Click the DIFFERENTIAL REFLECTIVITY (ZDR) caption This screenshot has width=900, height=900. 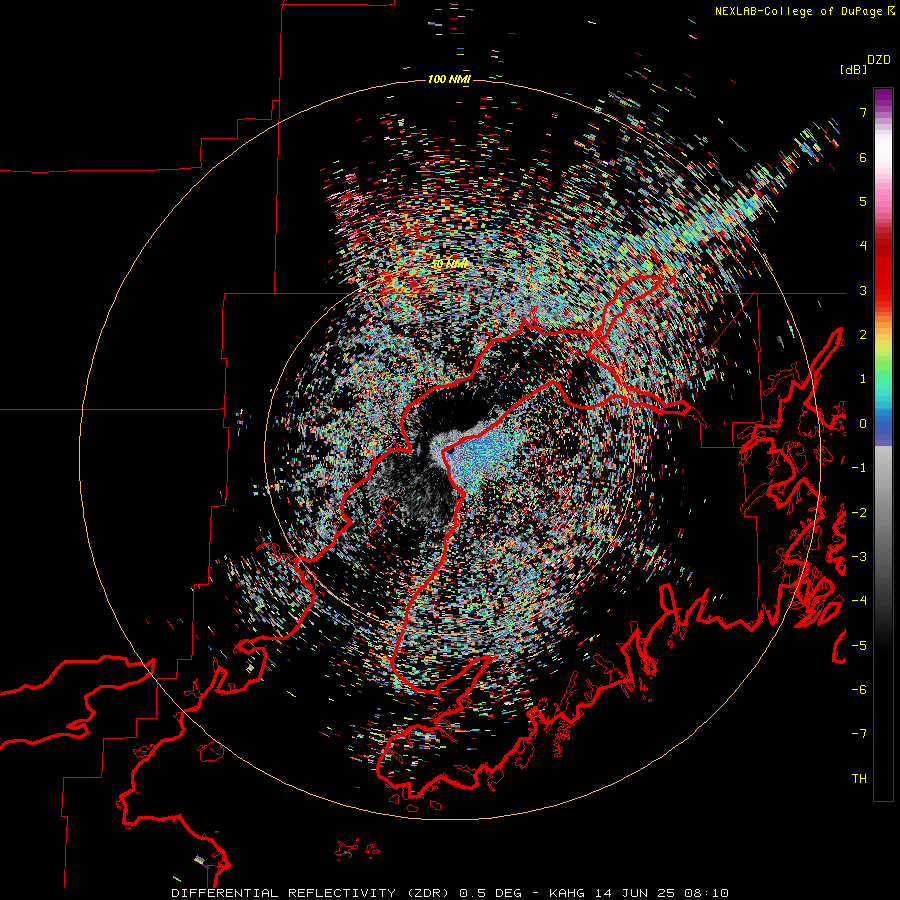click(312, 893)
